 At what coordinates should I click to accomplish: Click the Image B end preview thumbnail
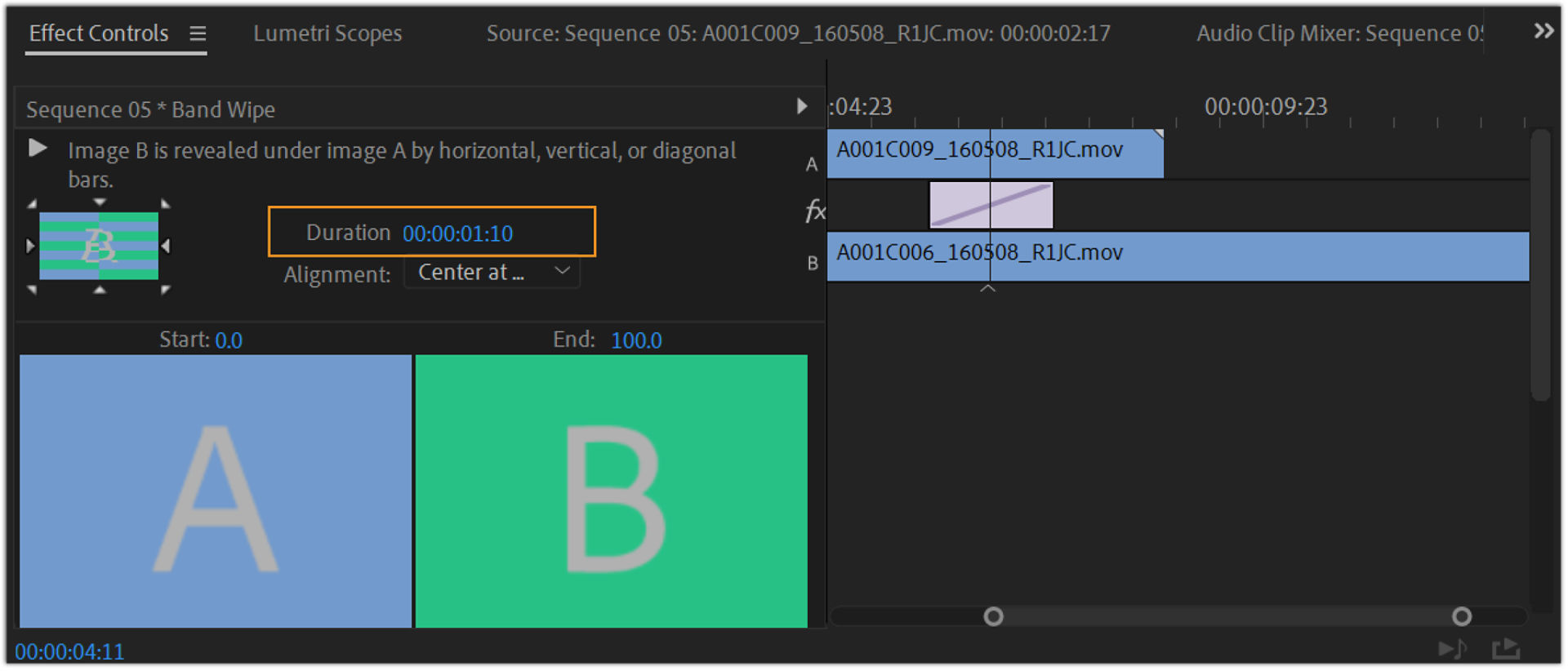point(612,491)
